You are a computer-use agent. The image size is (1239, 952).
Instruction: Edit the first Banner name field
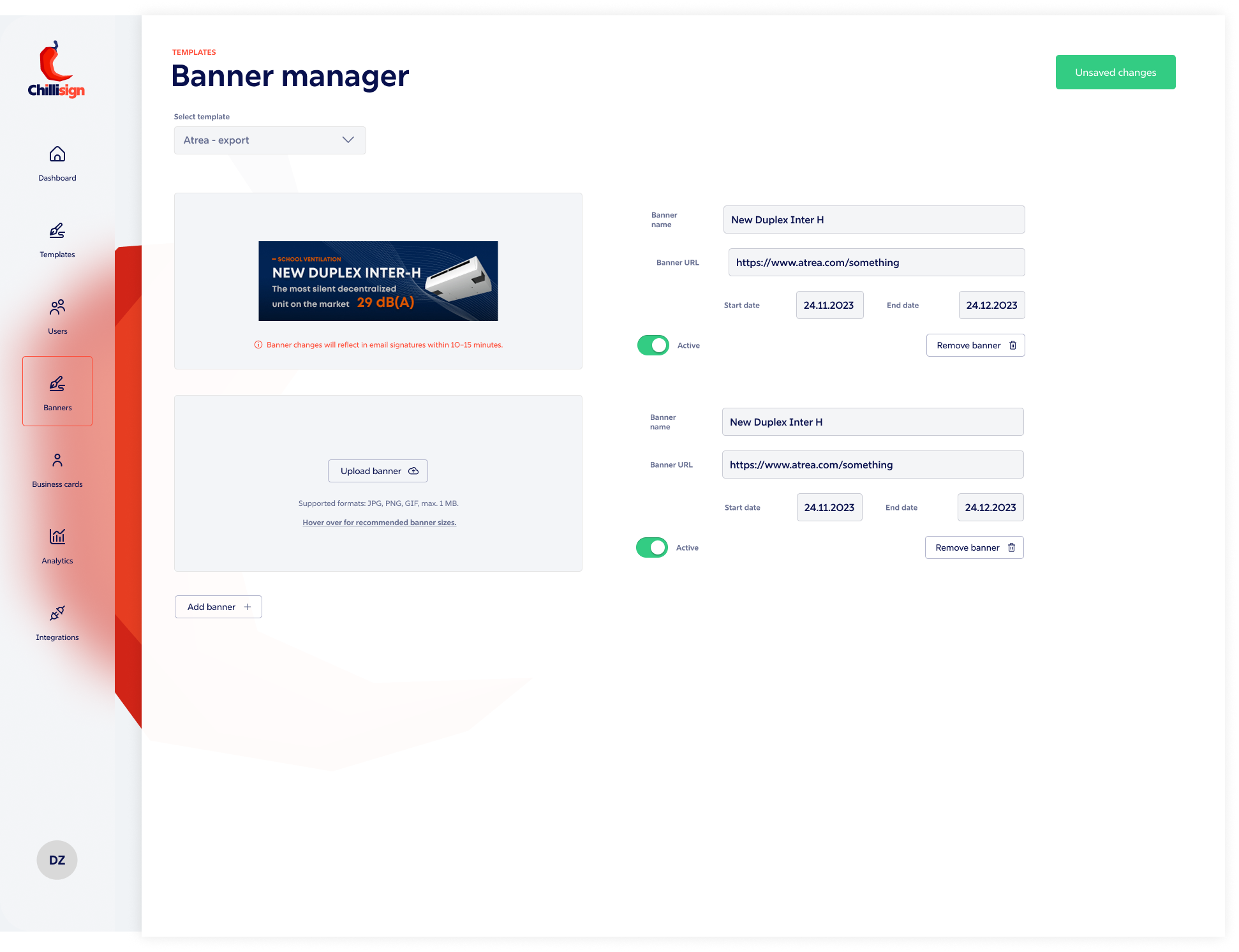[x=874, y=219]
